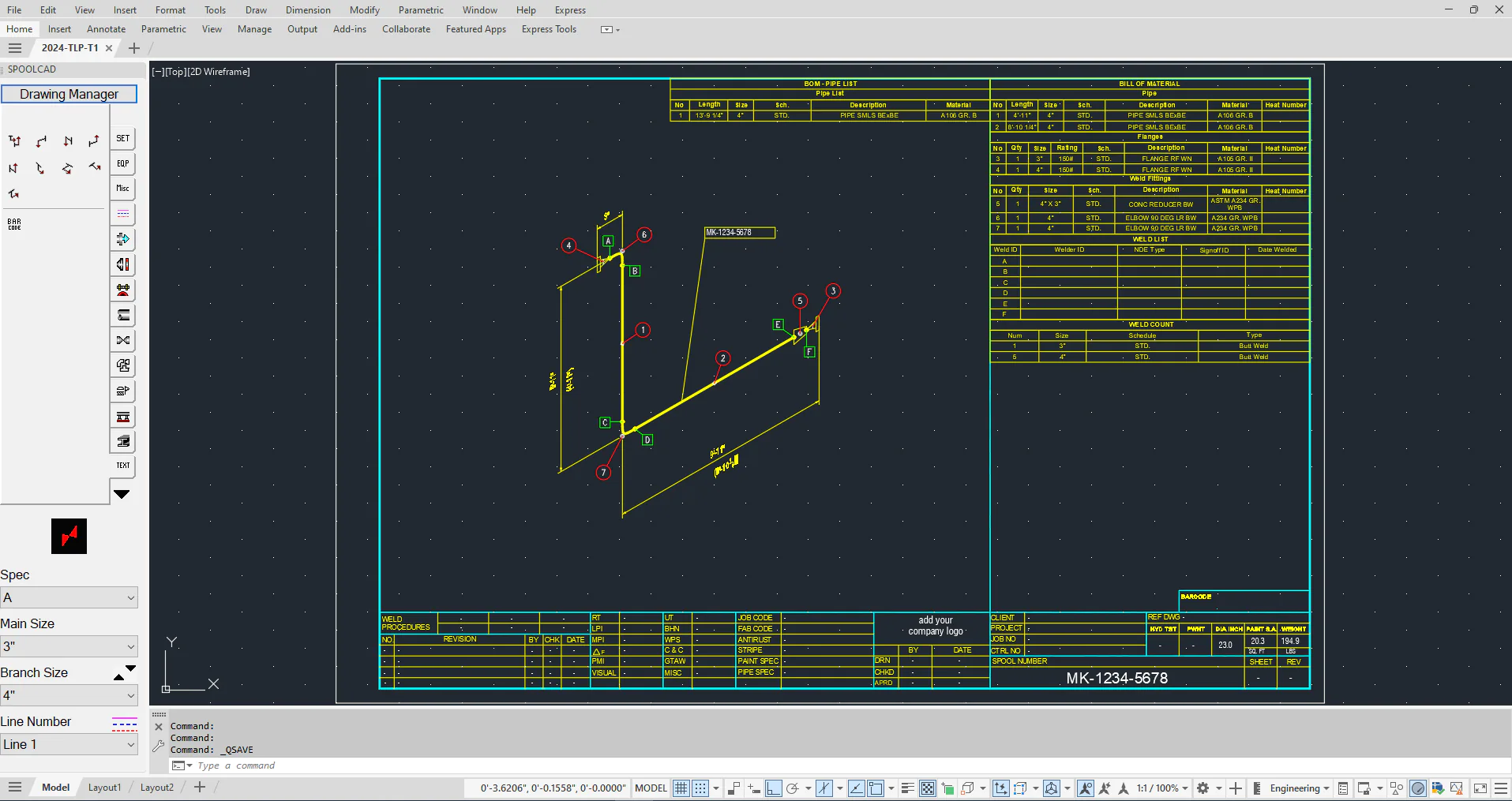This screenshot has height=801, width=1512.
Task: Open the Customization menu in status bar
Action: (1501, 788)
